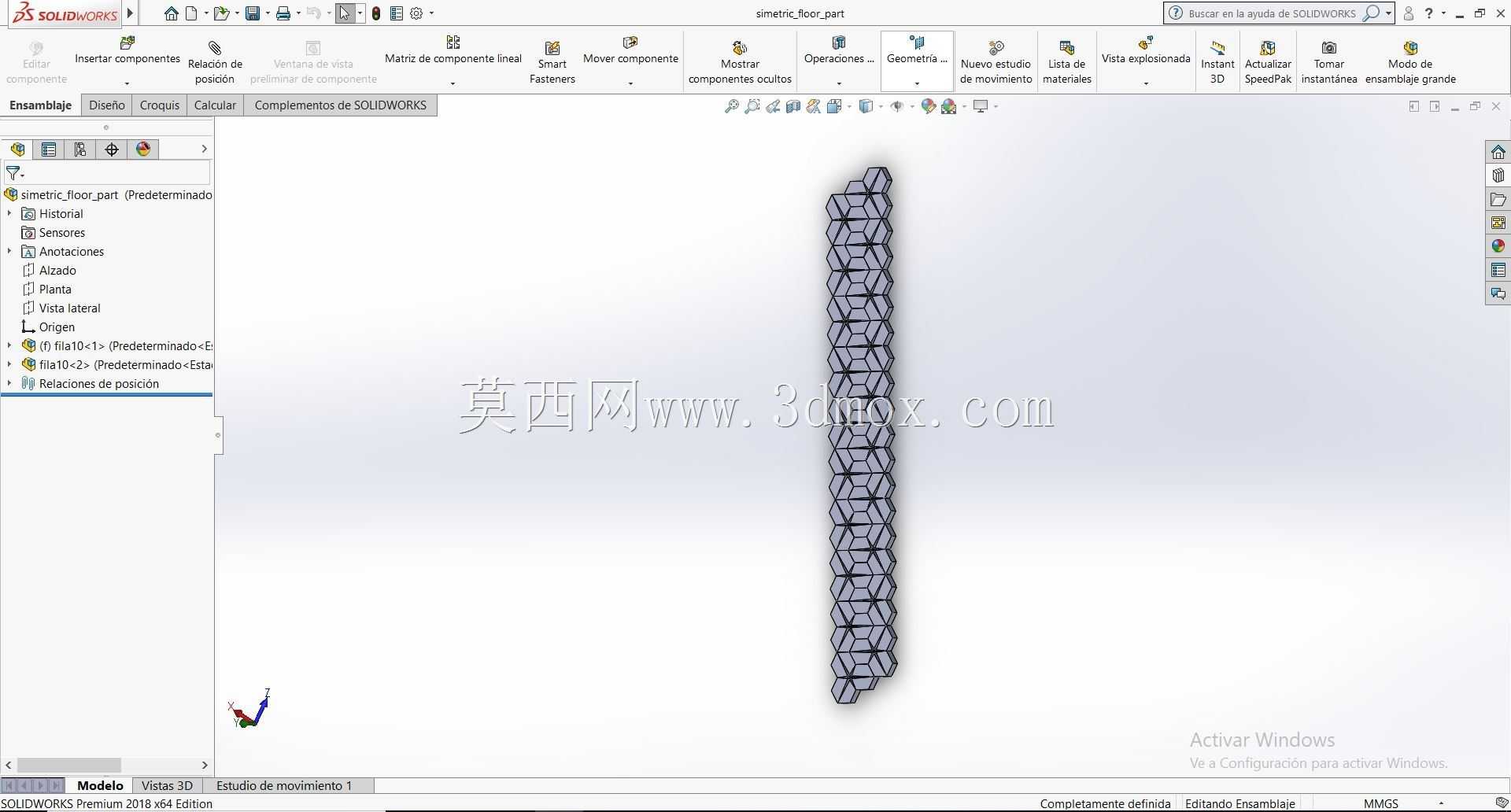Screen dimensions: 1511x812
Task: Open view settings monitor icon
Action: point(981,106)
